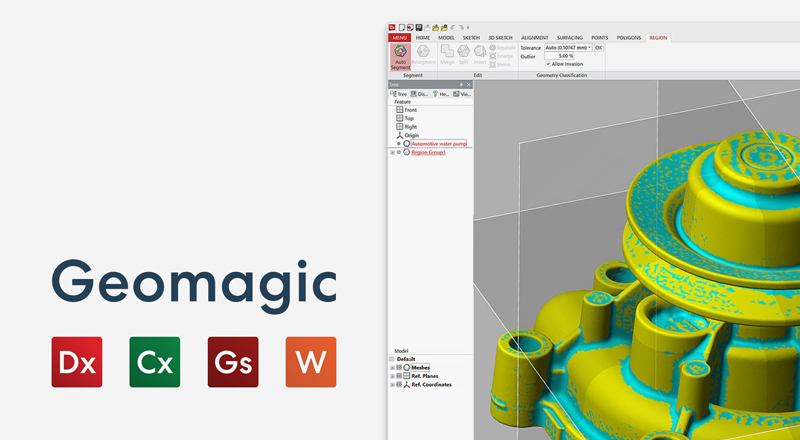Click the Resegment tool icon
The width and height of the screenshot is (800, 440).
pyautogui.click(x=423, y=51)
